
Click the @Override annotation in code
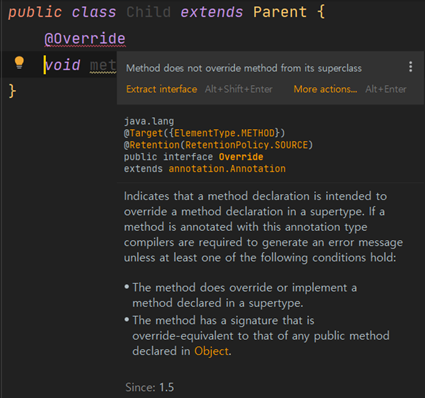tap(85, 39)
